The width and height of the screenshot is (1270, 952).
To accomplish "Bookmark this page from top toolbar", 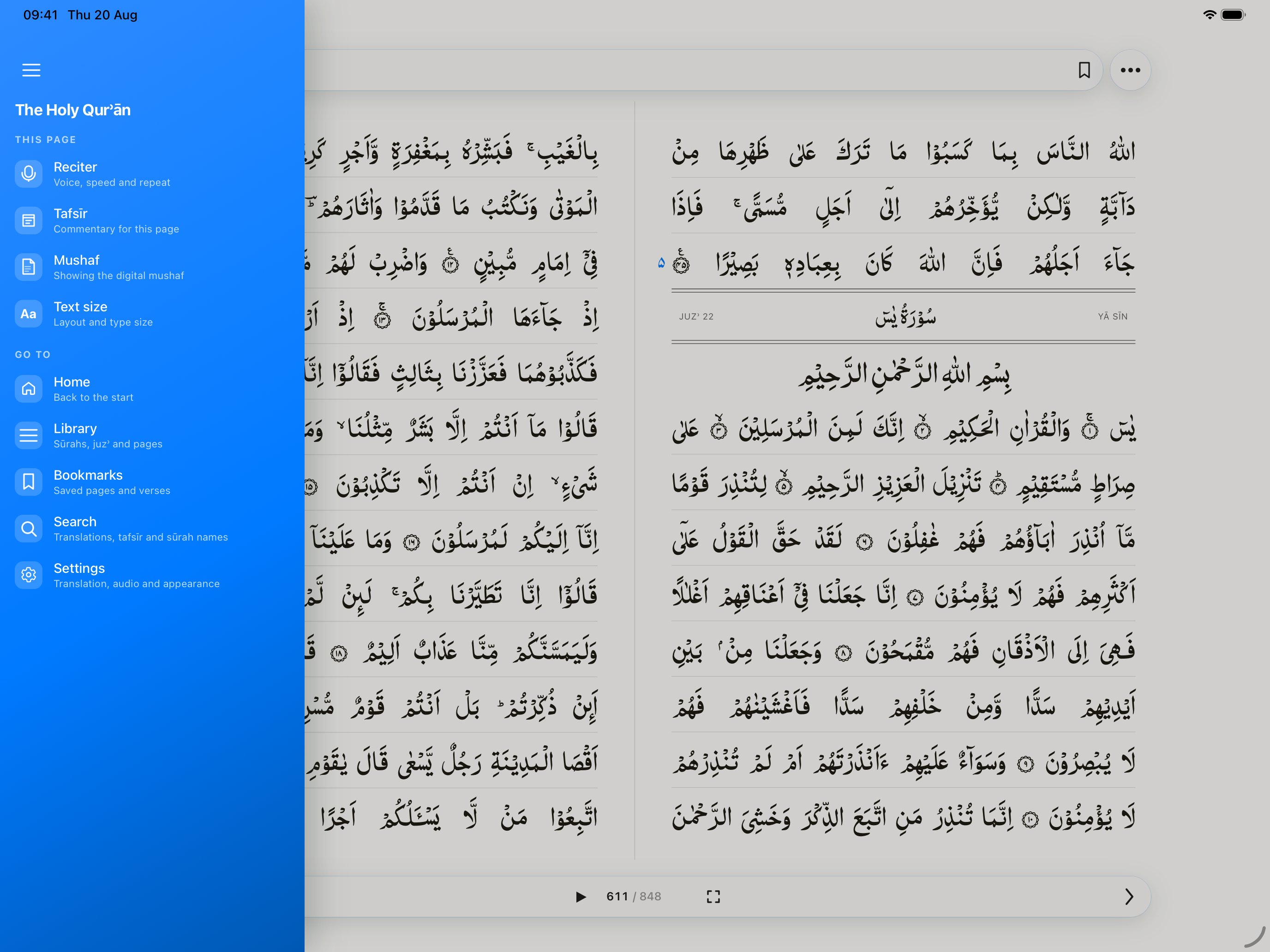I will [x=1084, y=70].
